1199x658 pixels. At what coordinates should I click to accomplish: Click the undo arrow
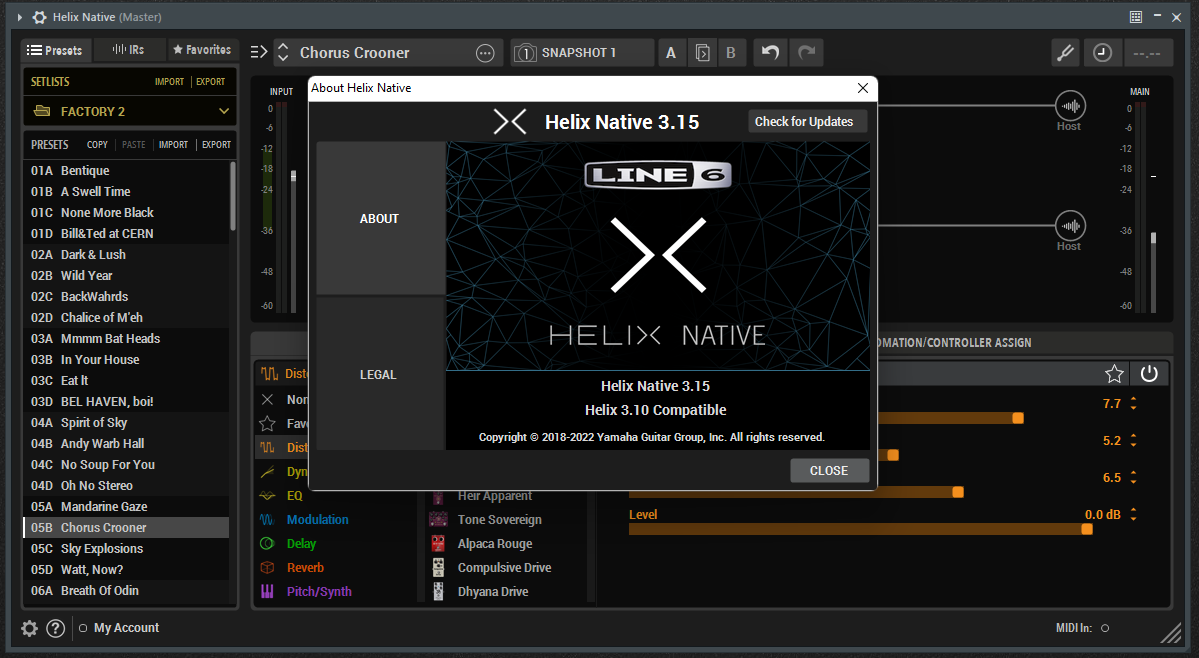click(x=770, y=52)
